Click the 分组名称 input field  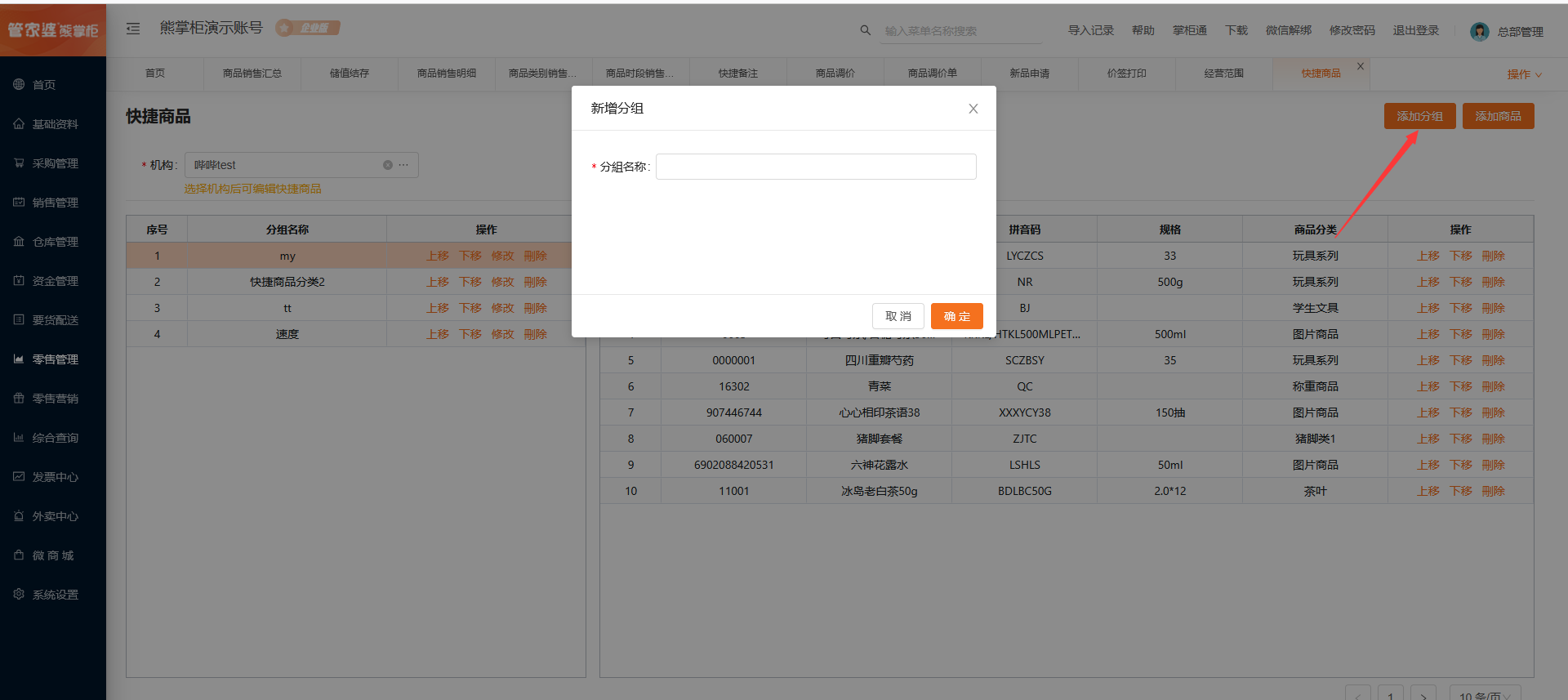(815, 167)
